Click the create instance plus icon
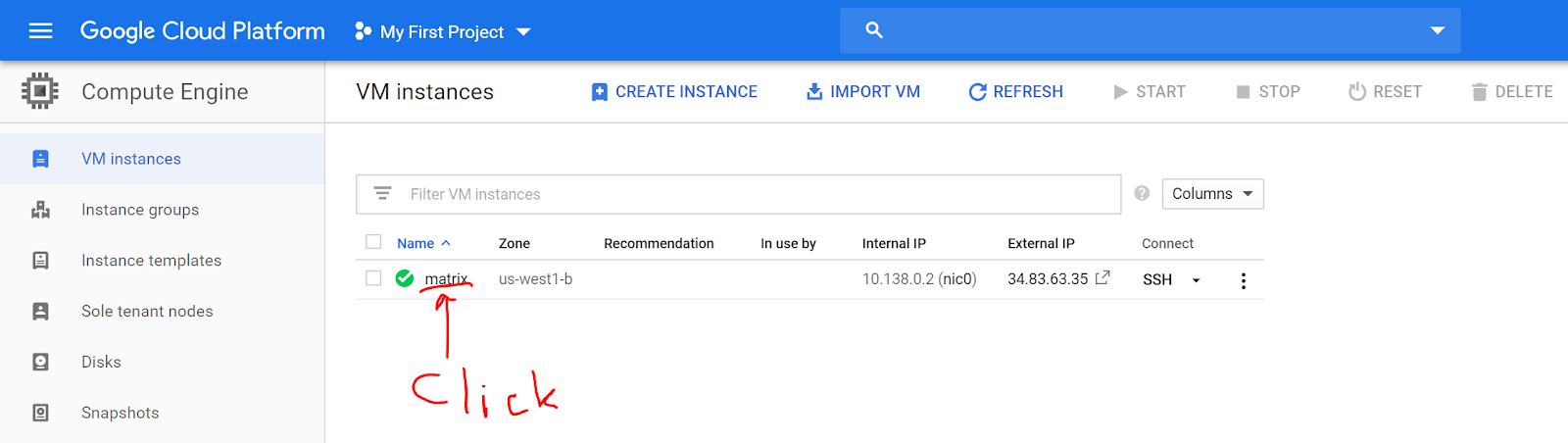Image resolution: width=1568 pixels, height=443 pixels. (x=600, y=92)
